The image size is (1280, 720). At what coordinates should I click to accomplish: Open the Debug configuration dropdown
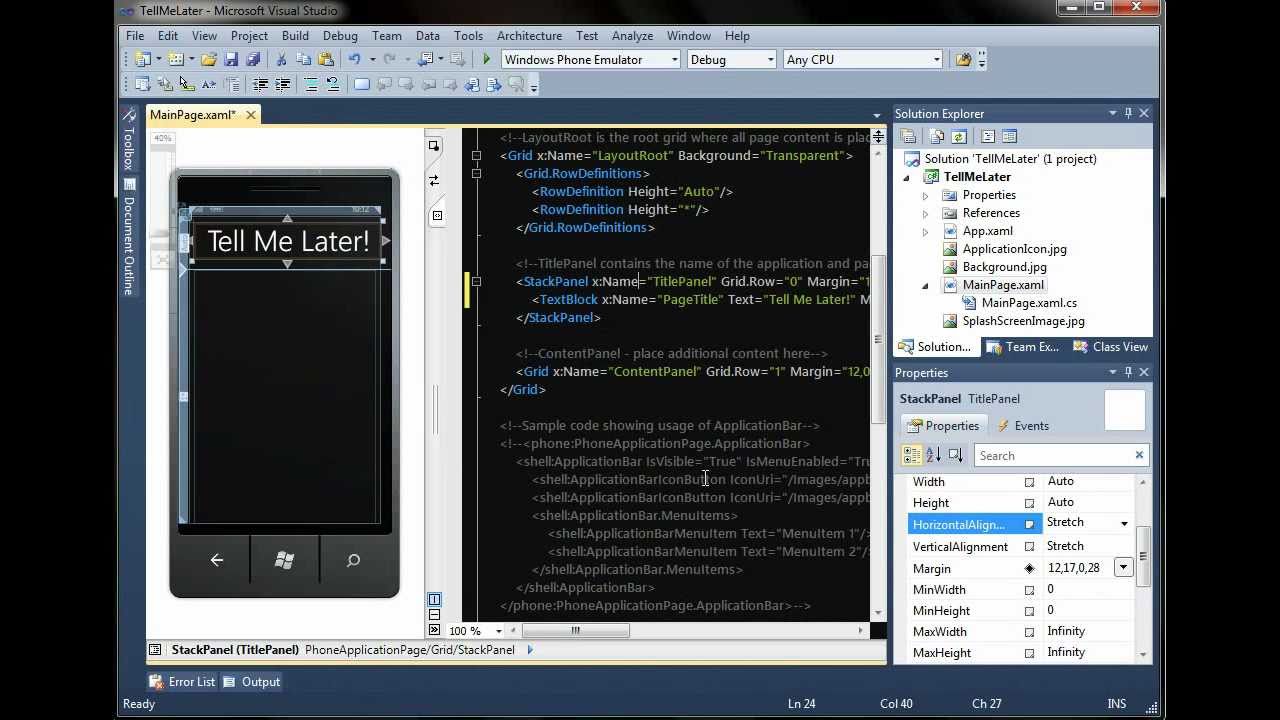coord(770,60)
